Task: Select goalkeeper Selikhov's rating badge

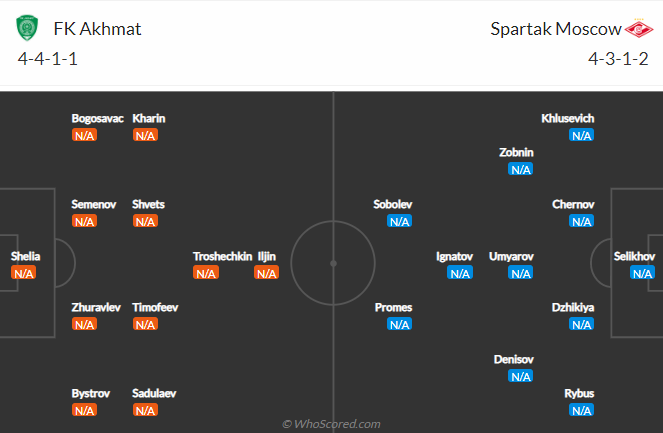Action: tap(641, 273)
